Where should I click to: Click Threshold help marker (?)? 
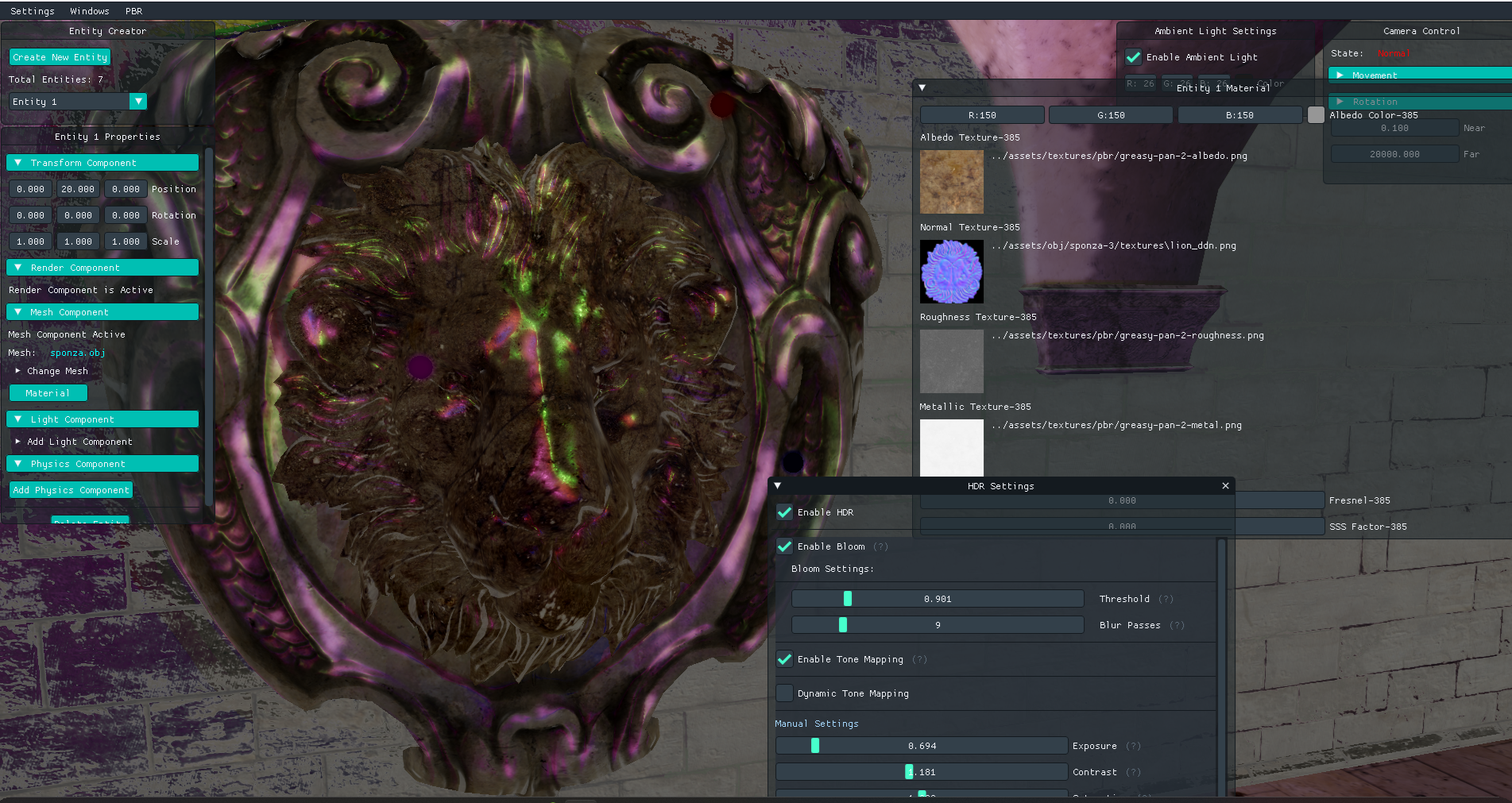[1166, 599]
